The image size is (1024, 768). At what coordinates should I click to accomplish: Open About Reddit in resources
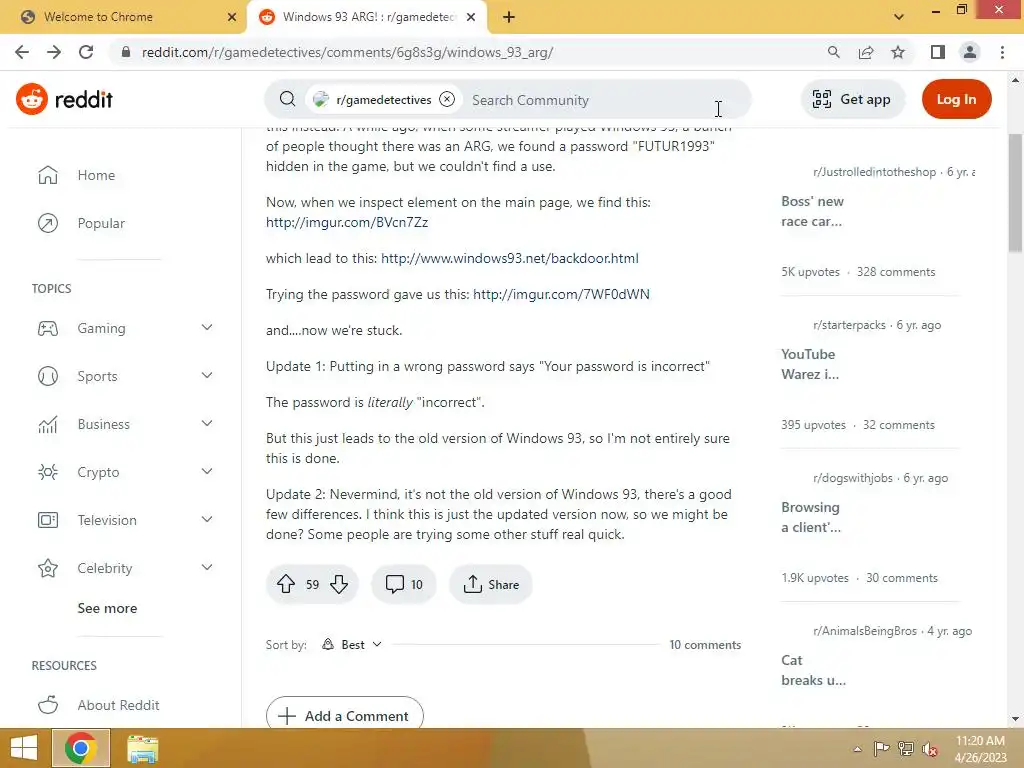[x=118, y=705]
